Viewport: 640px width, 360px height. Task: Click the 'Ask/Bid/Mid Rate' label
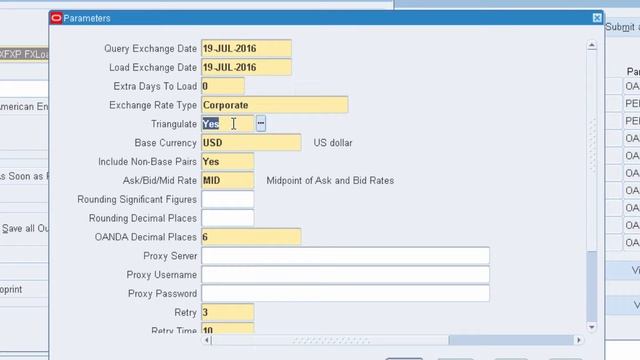160,180
